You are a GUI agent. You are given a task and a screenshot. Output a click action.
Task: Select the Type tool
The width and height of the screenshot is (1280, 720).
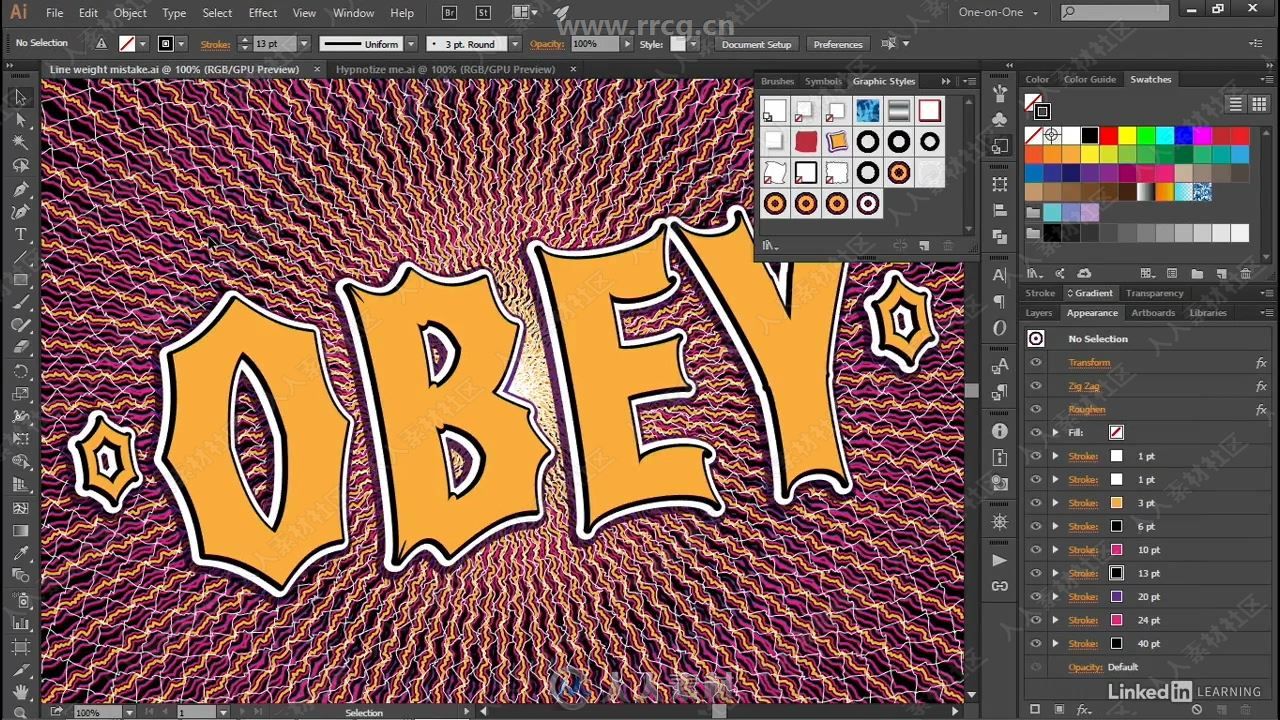point(20,234)
